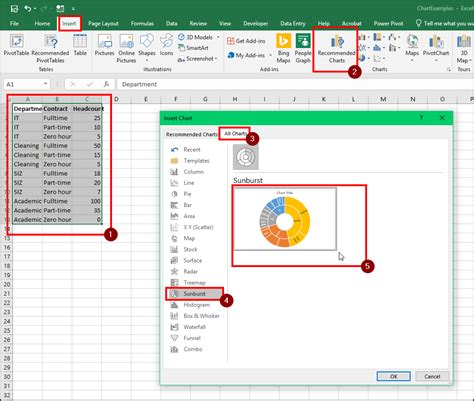Open People Graph add-in
This screenshot has height=401, width=474.
303,48
